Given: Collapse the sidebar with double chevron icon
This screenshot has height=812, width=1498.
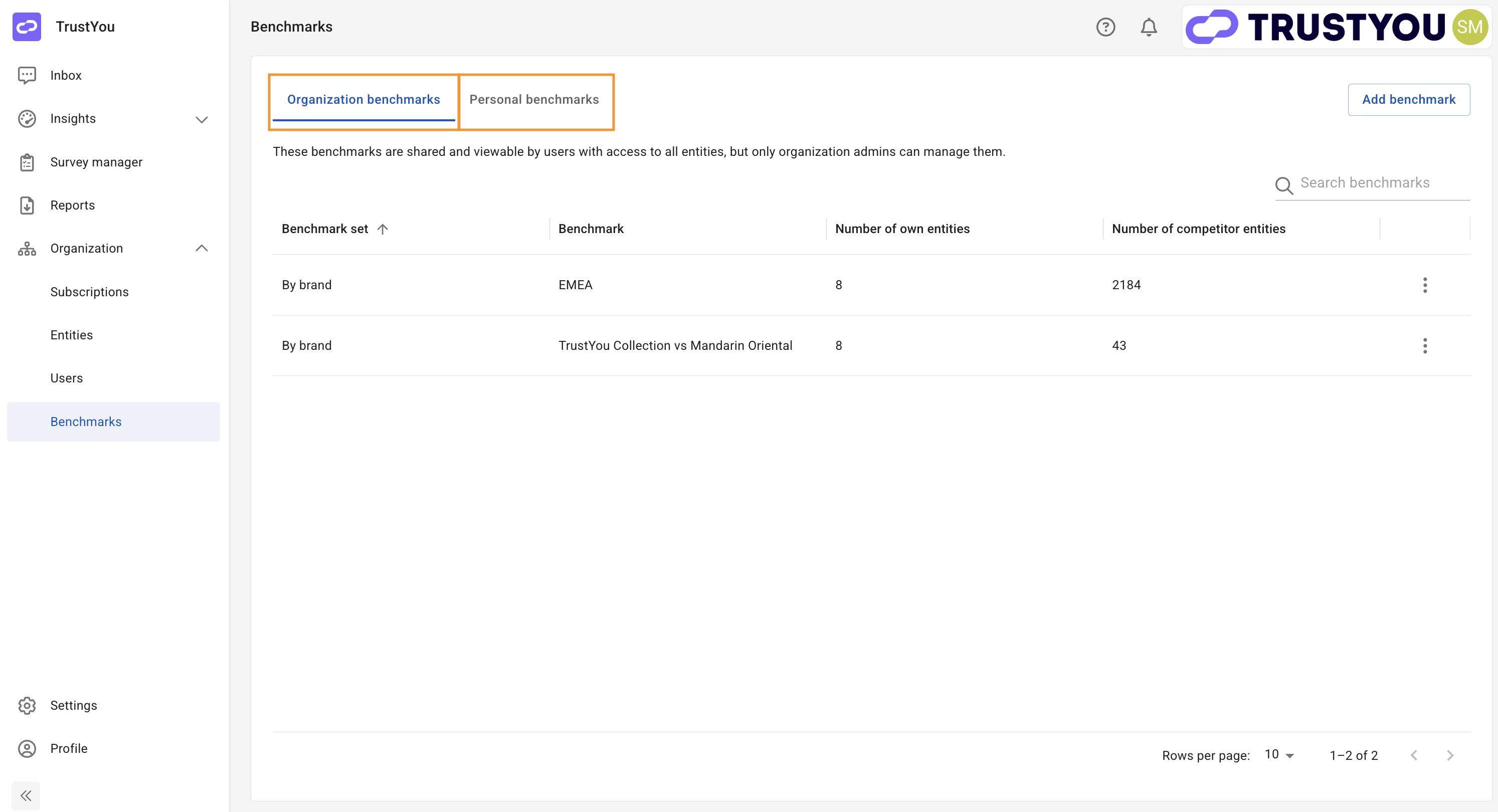Looking at the screenshot, I should pyautogui.click(x=26, y=795).
